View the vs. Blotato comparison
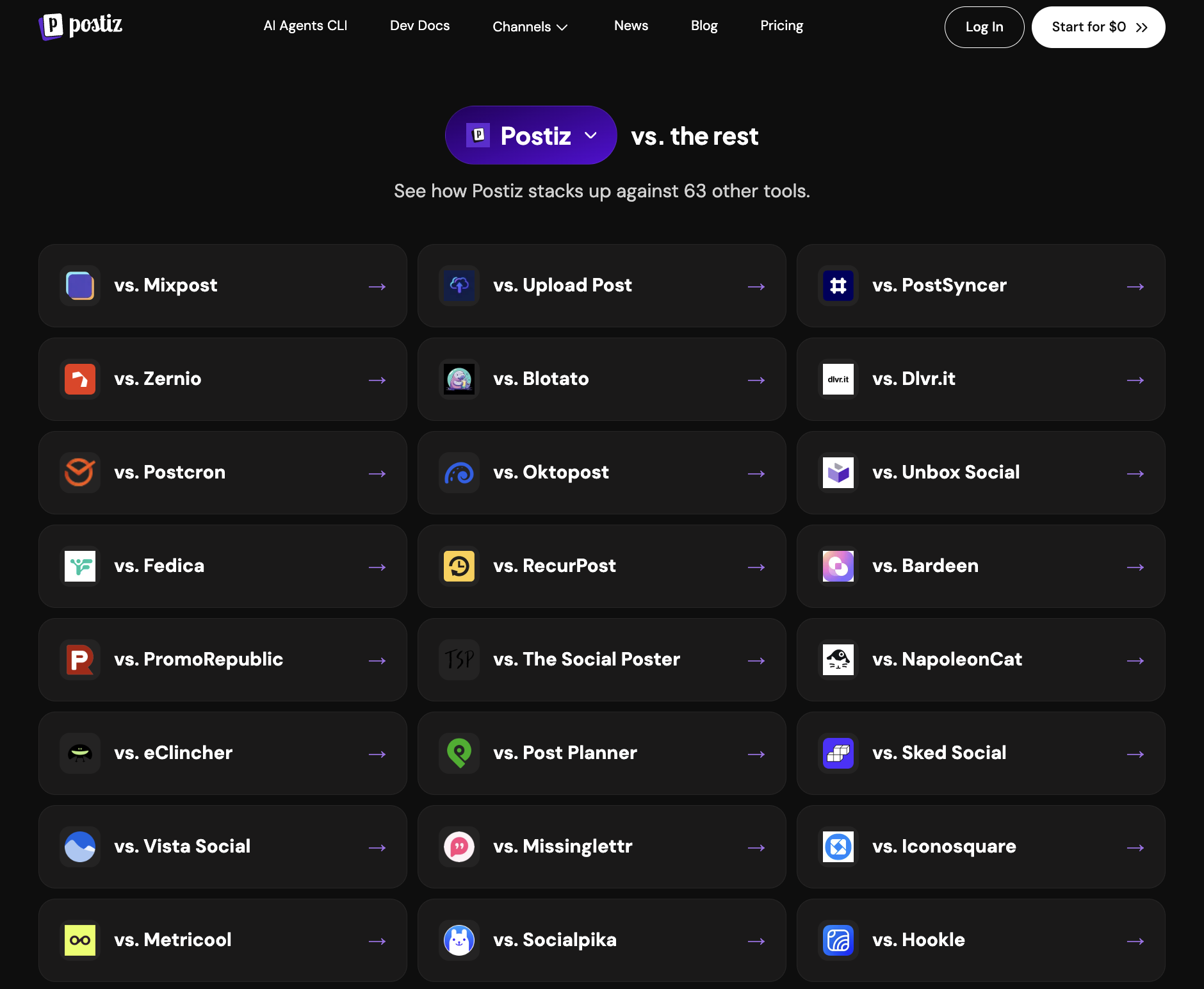Image resolution: width=1204 pixels, height=989 pixels. pos(602,379)
